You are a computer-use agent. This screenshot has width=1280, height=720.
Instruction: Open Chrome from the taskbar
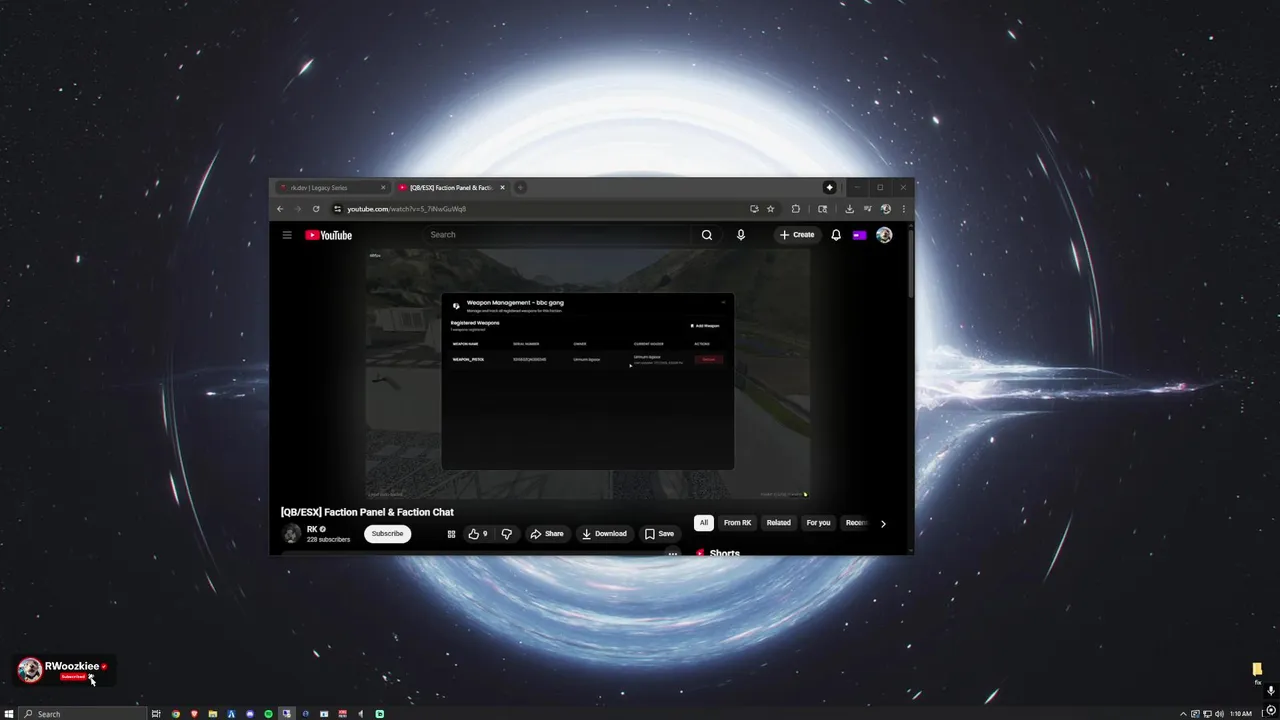176,714
